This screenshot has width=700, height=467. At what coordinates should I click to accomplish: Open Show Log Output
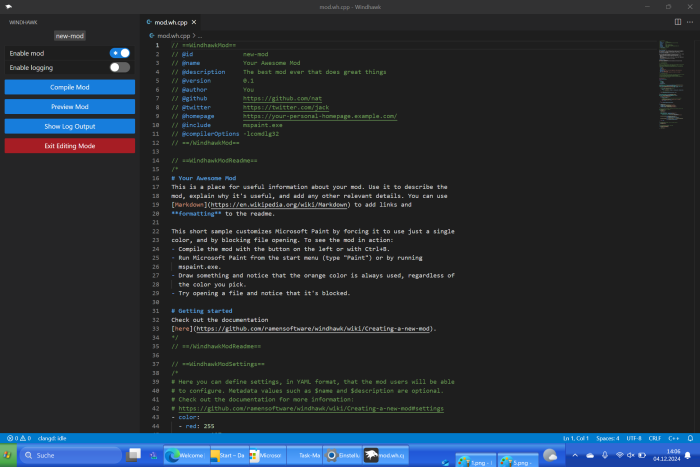(x=70, y=127)
